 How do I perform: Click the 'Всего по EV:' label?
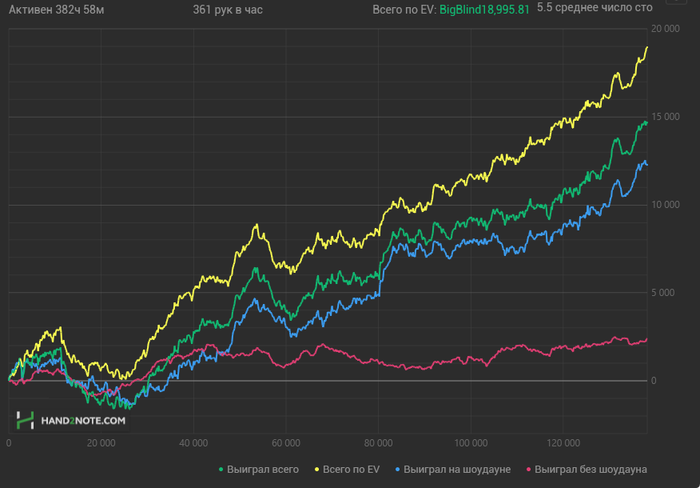click(404, 10)
